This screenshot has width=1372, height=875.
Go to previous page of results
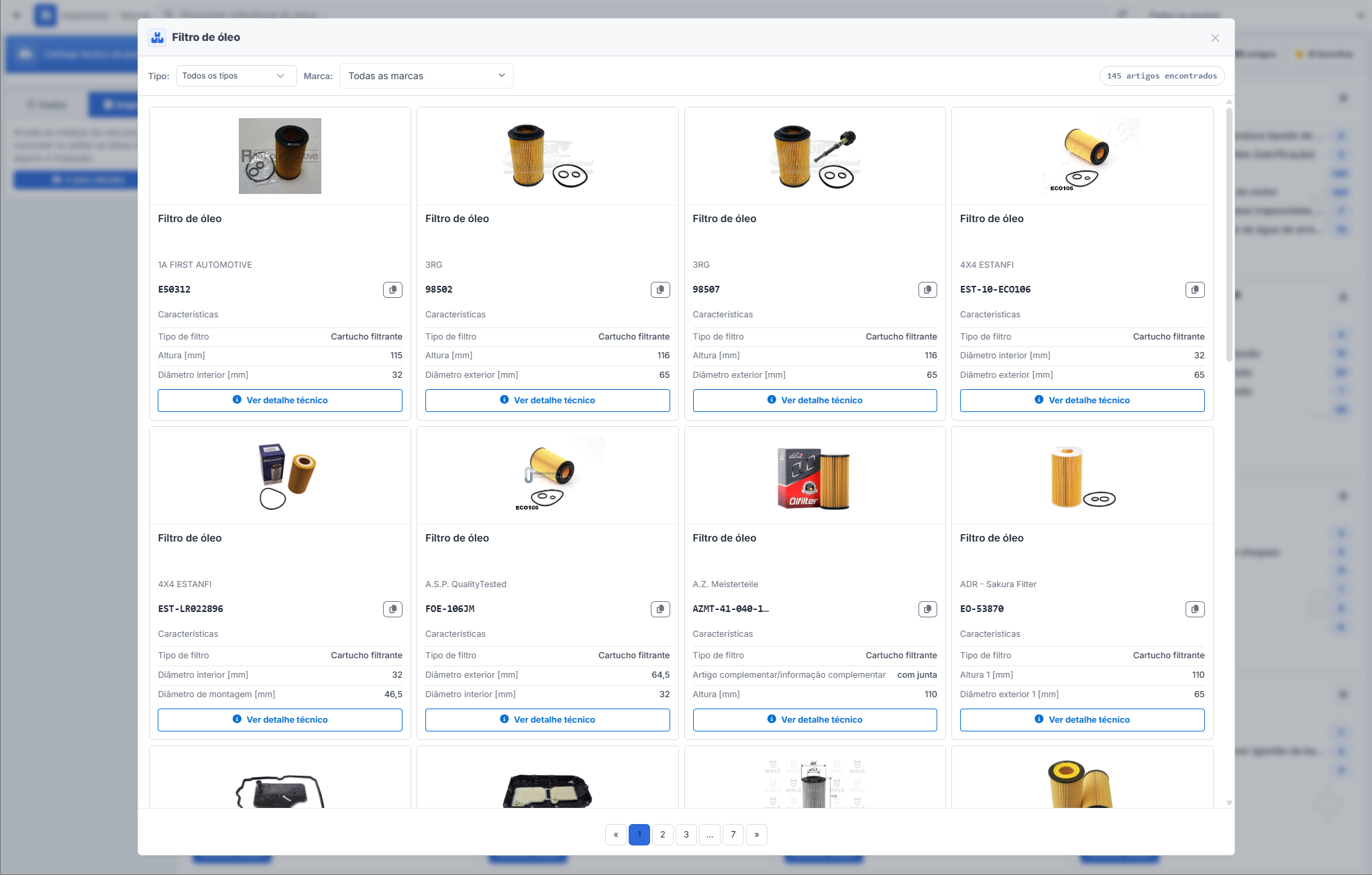[x=616, y=835]
